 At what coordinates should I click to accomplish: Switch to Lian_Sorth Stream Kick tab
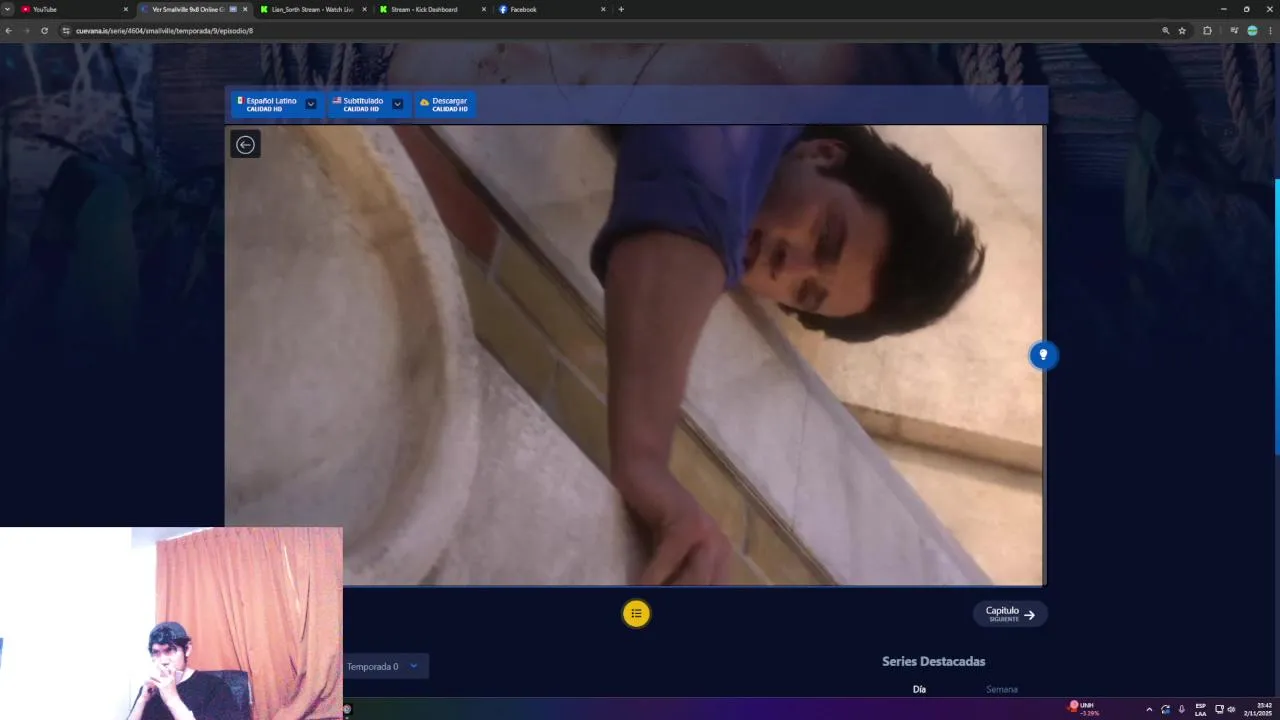pyautogui.click(x=312, y=9)
